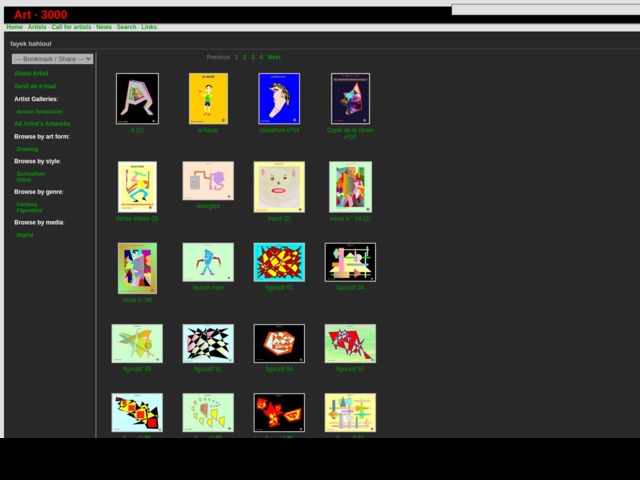Viewport: 640px width, 480px height.
Task: Open the 'al kazar' artwork thumbnail
Action: tap(208, 98)
